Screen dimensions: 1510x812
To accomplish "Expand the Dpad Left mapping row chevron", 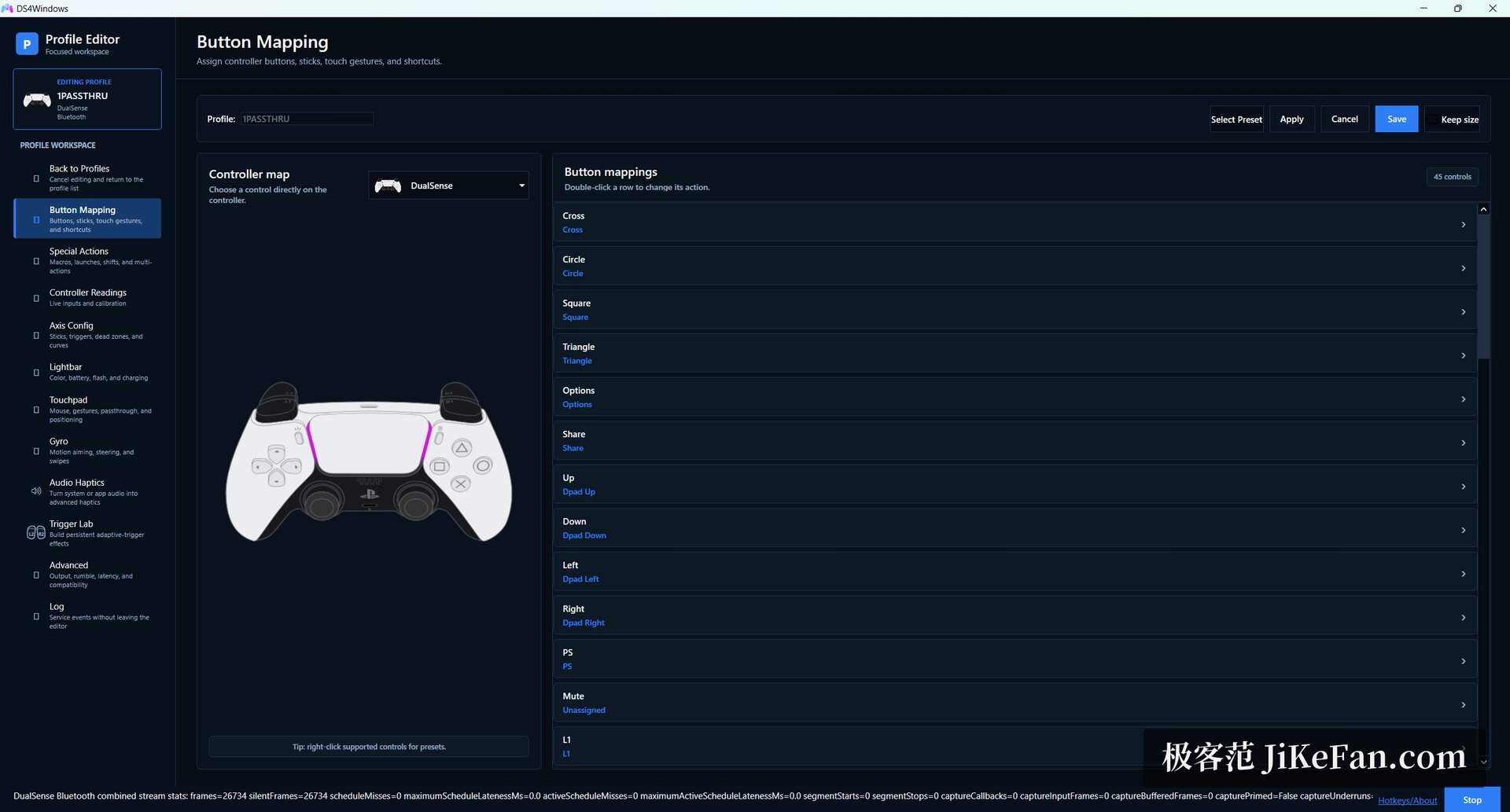I will (1464, 574).
